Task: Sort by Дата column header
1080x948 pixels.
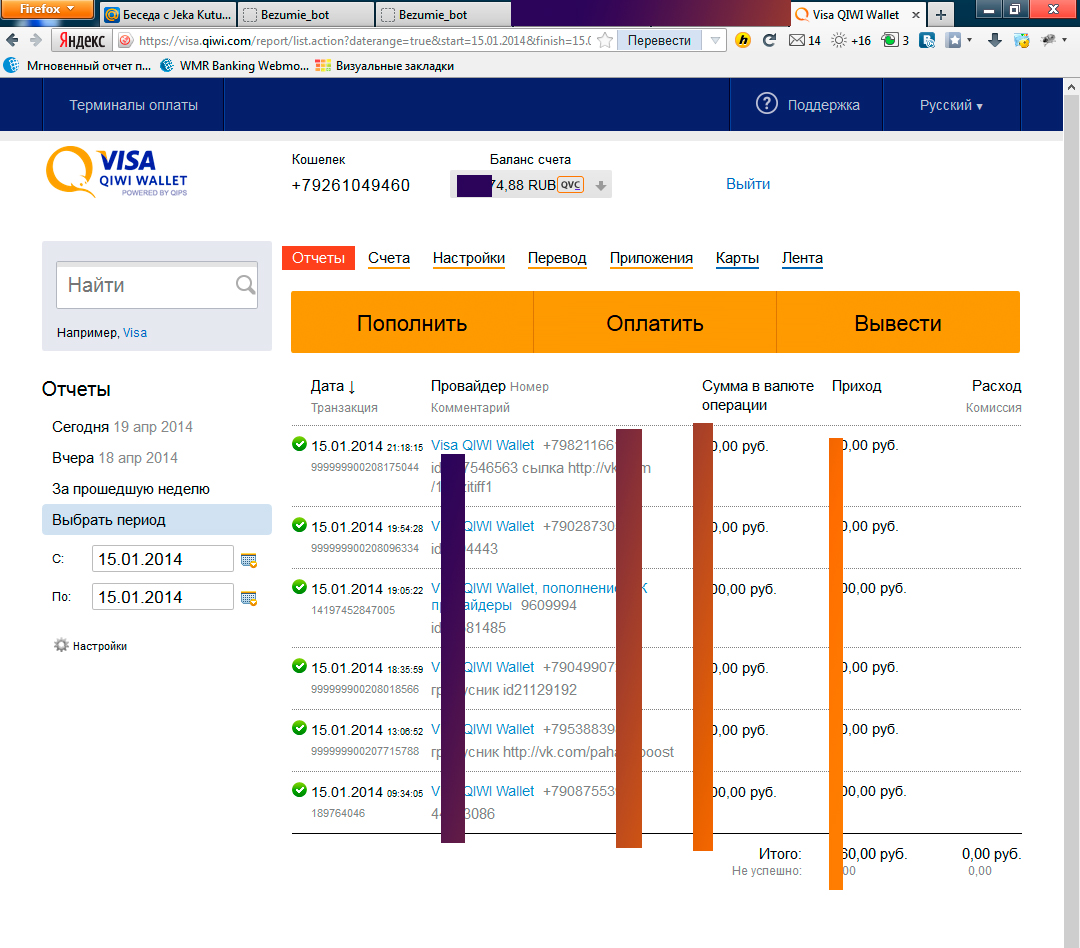Action: (x=333, y=386)
